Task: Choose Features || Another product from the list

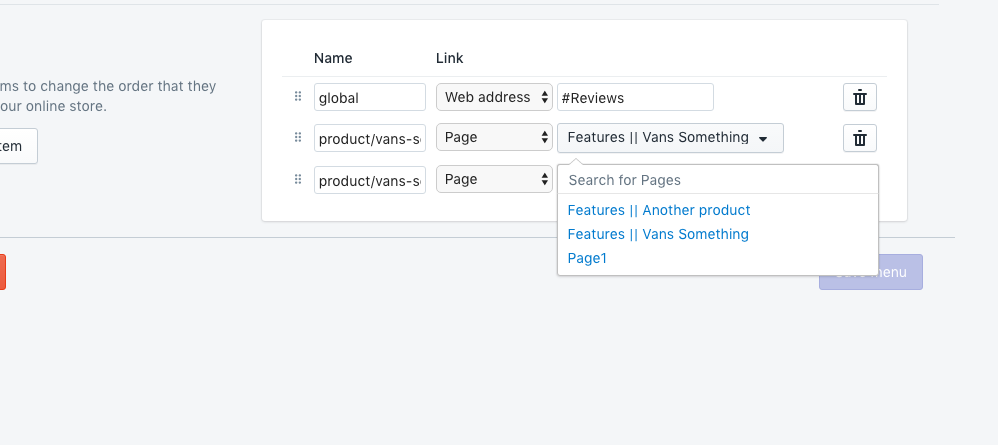Action: pyautogui.click(x=658, y=210)
